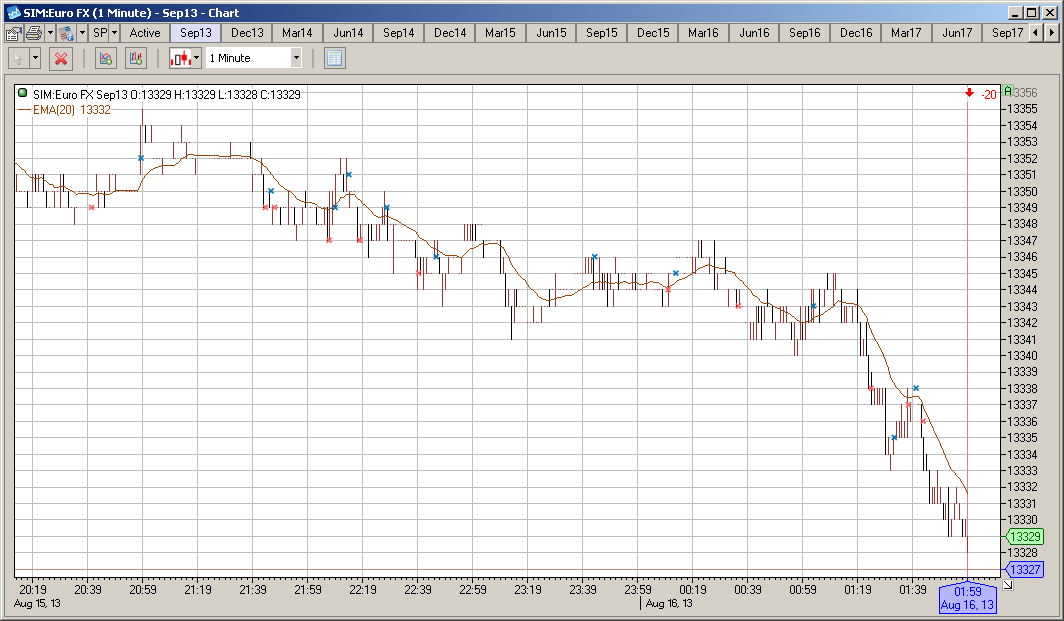Open the Dec14 contract tab
The image size is (1064, 621).
[x=450, y=33]
